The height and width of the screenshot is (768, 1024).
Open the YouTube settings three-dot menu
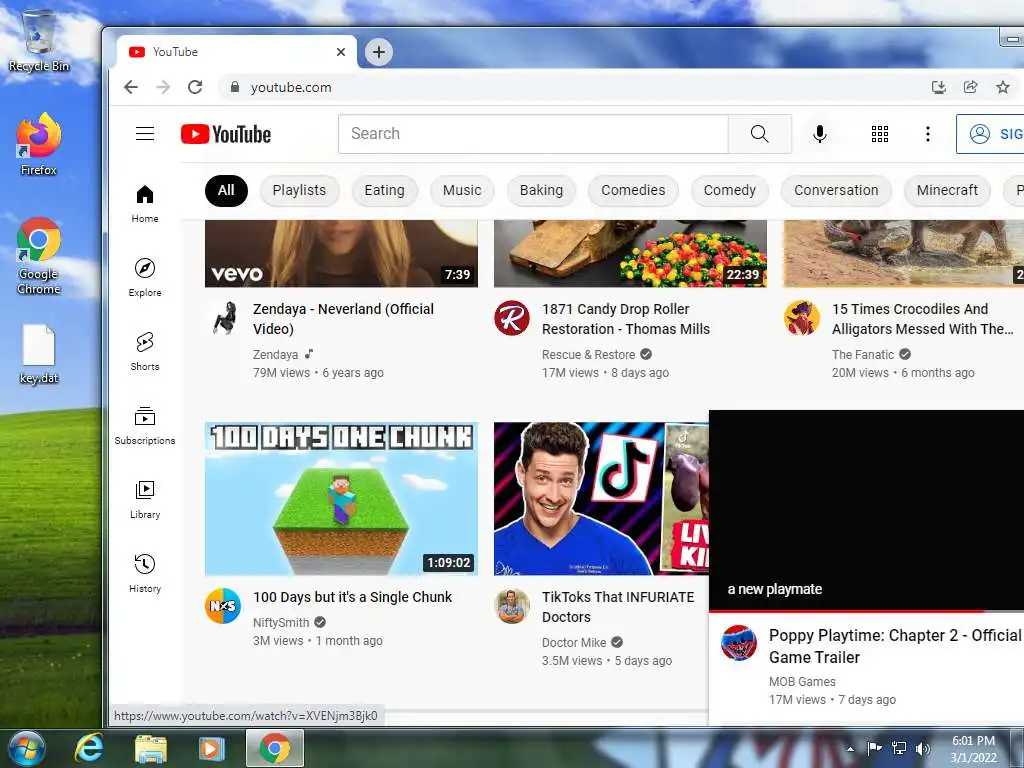point(927,134)
